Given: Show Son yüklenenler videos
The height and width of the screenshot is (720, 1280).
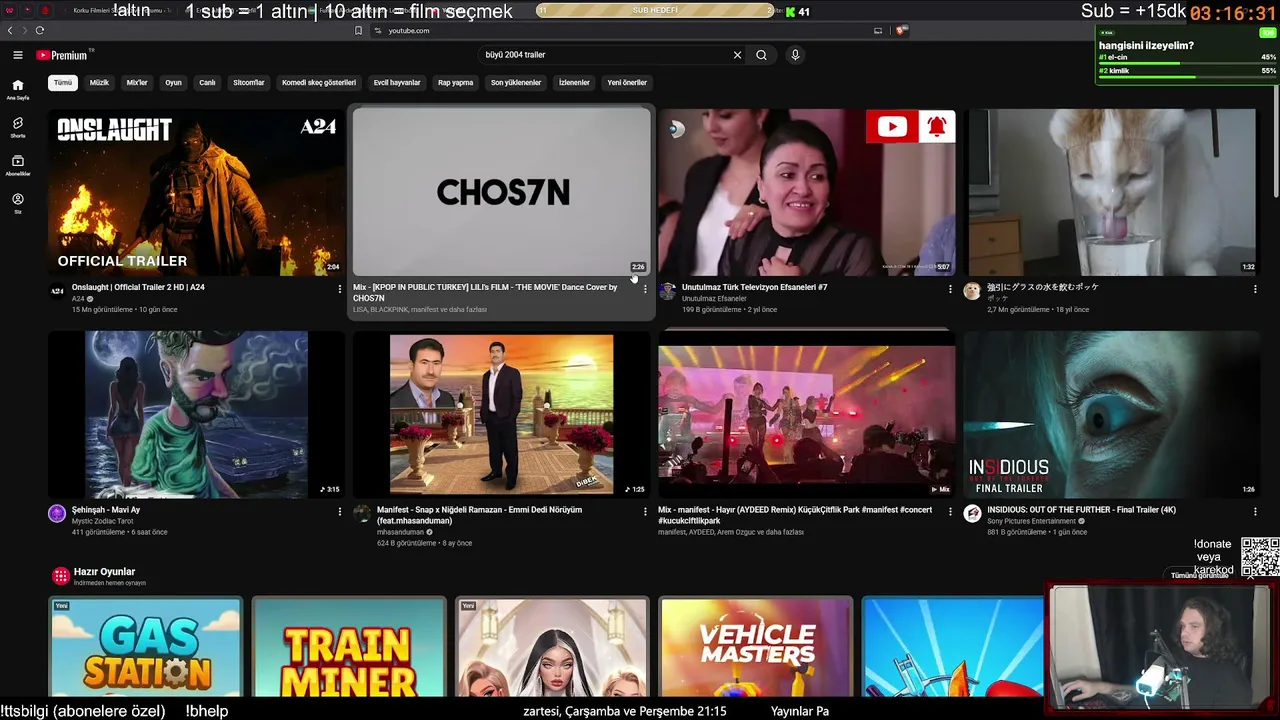Looking at the screenshot, I should click(516, 83).
